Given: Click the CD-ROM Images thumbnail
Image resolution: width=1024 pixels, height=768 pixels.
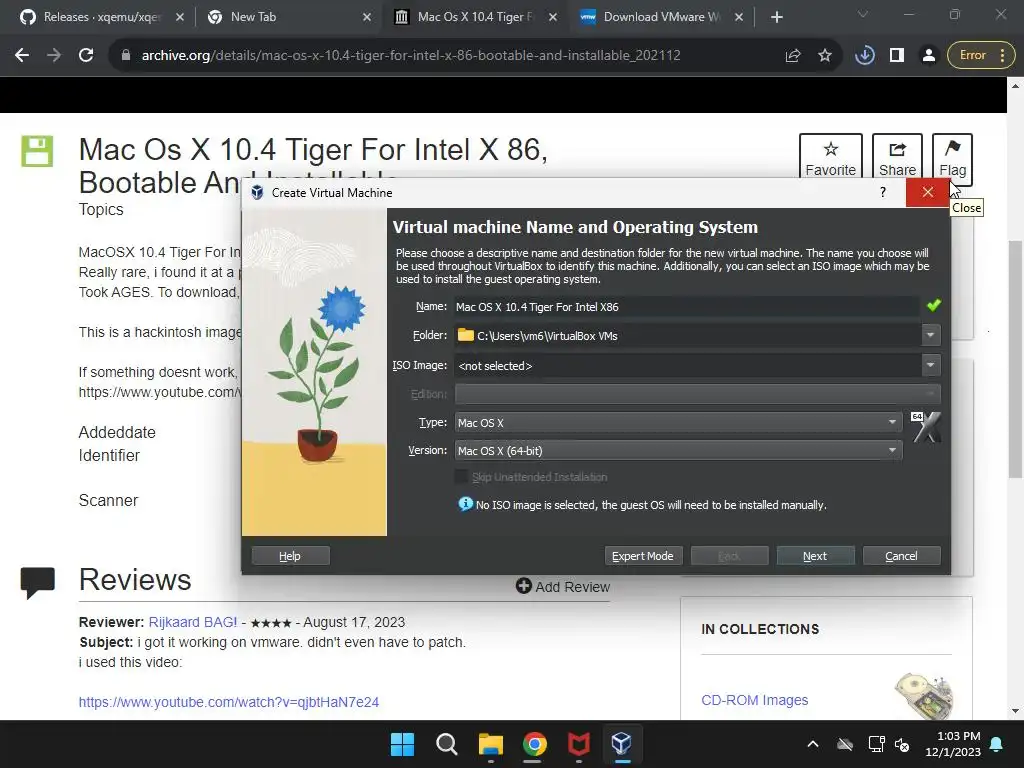Looking at the screenshot, I should pos(923,696).
